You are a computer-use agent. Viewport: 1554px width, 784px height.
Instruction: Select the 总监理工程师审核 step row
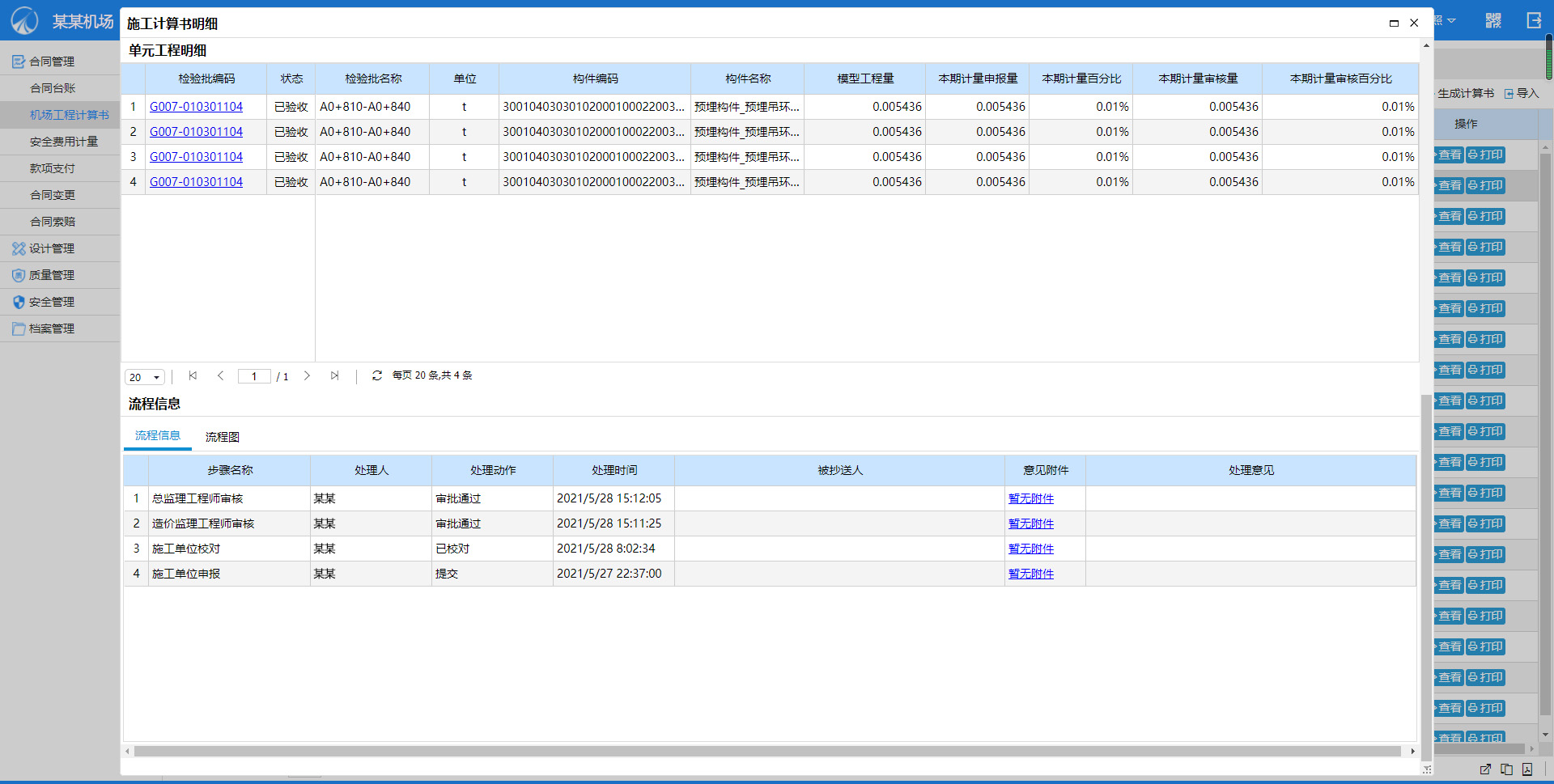(x=770, y=498)
